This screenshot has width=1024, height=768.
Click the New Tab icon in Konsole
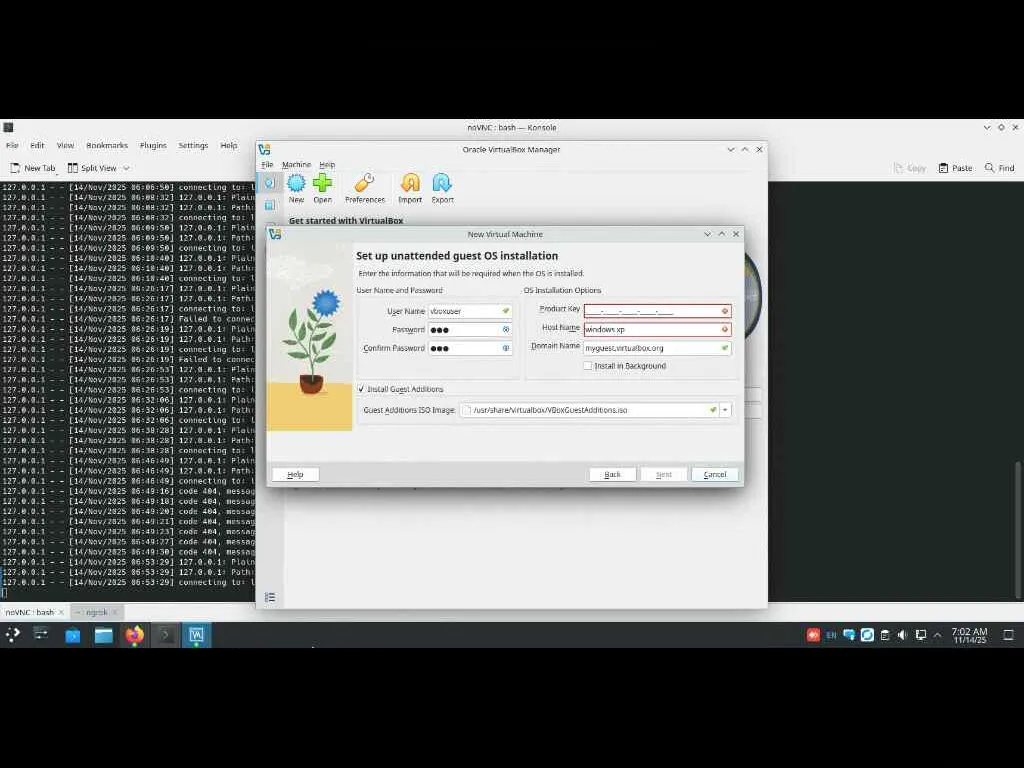click(16, 168)
